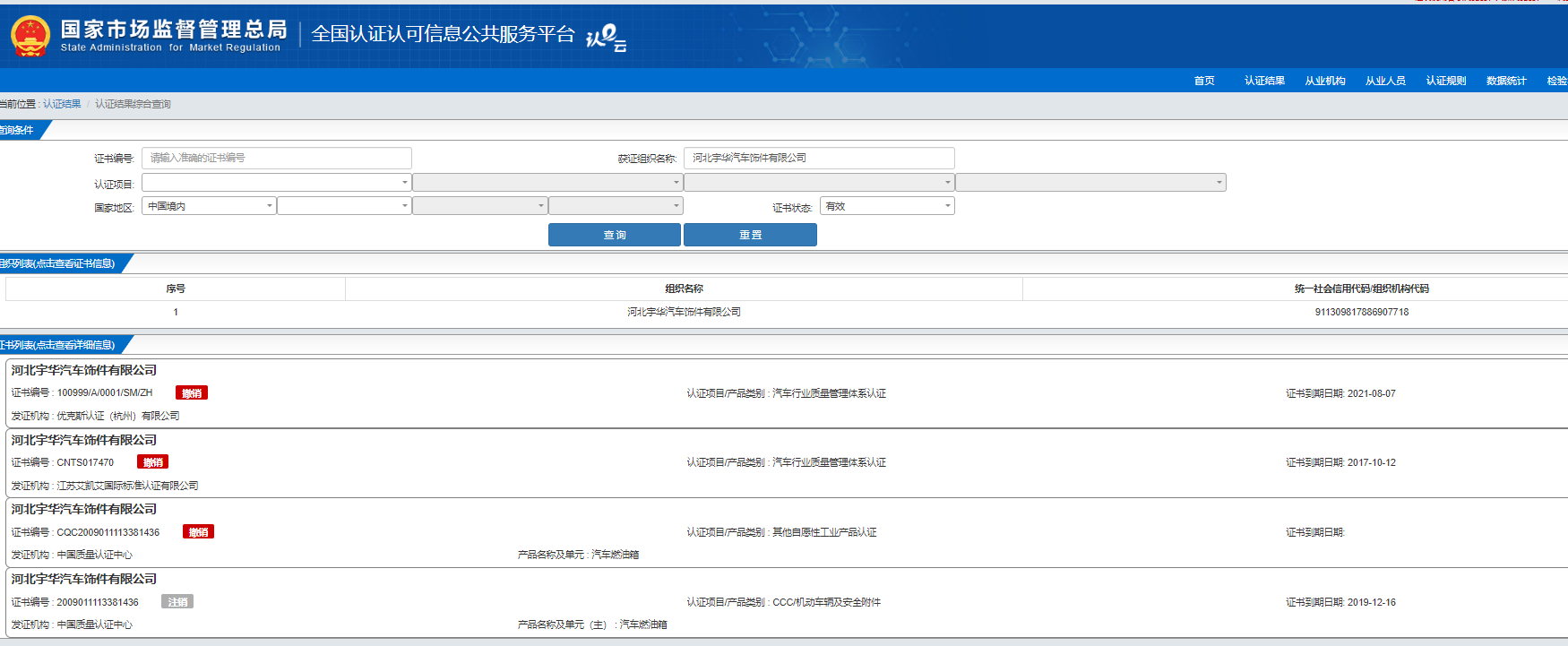Click 撤销 badge beside CQC2009011113381436

click(198, 532)
